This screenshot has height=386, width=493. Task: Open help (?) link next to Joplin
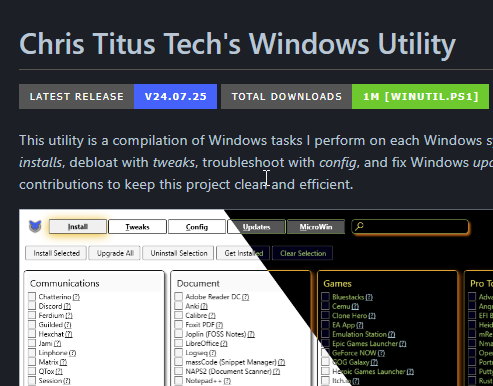point(251,334)
